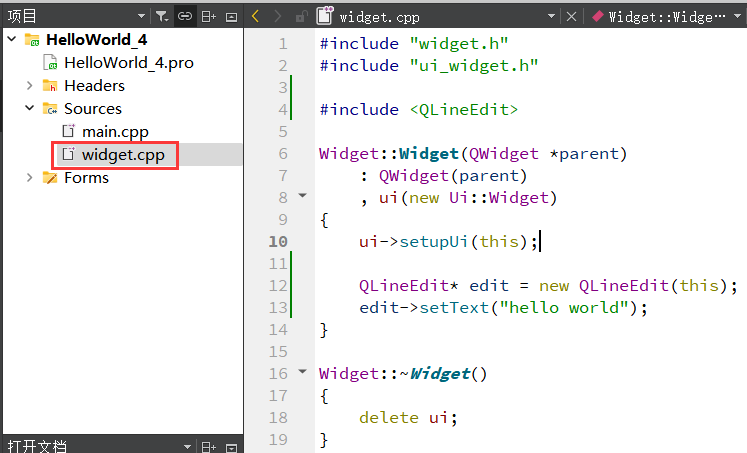Fold the constructor block at line 8
This screenshot has height=453, width=747.
[x=303, y=195]
